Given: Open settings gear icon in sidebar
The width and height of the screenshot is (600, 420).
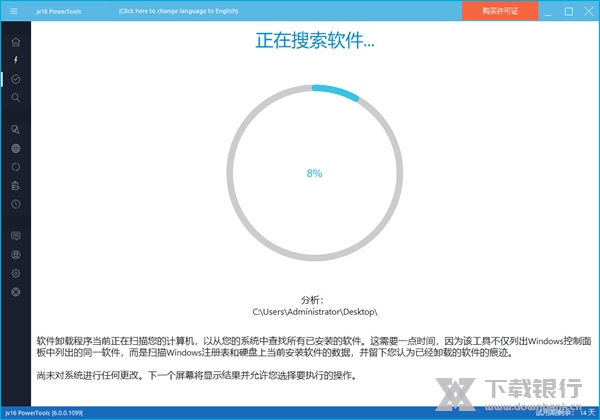Looking at the screenshot, I should pos(15,272).
